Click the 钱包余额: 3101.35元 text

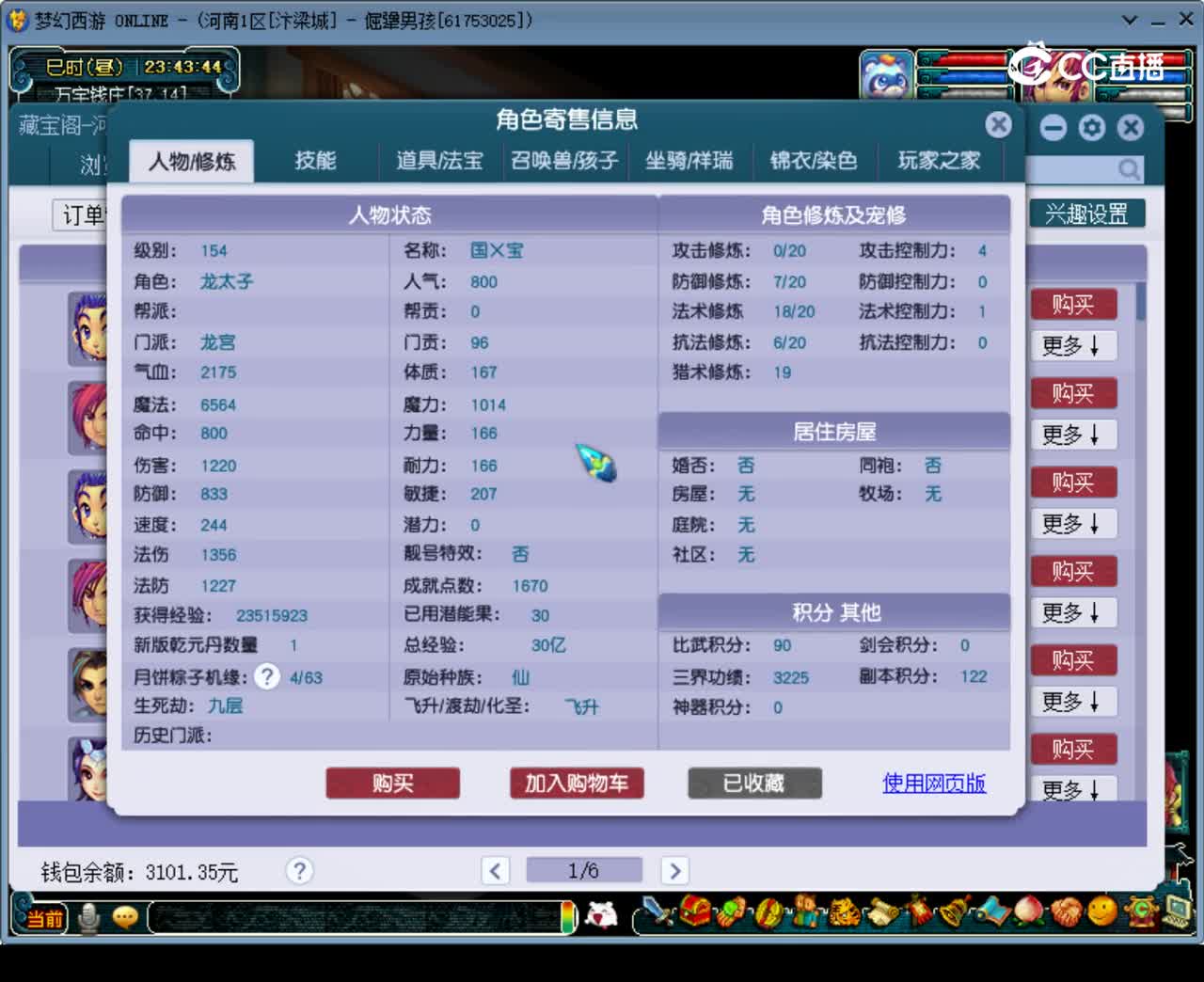click(x=139, y=872)
